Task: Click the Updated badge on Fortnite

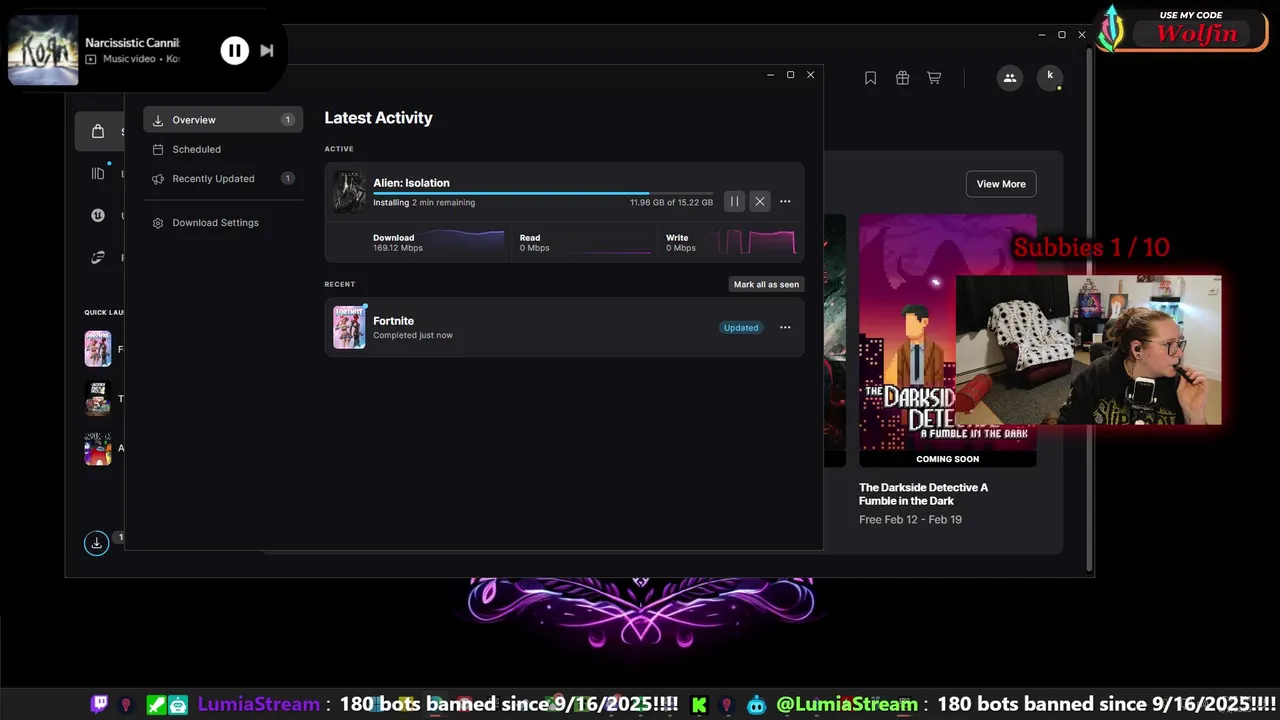Action: pyautogui.click(x=741, y=327)
